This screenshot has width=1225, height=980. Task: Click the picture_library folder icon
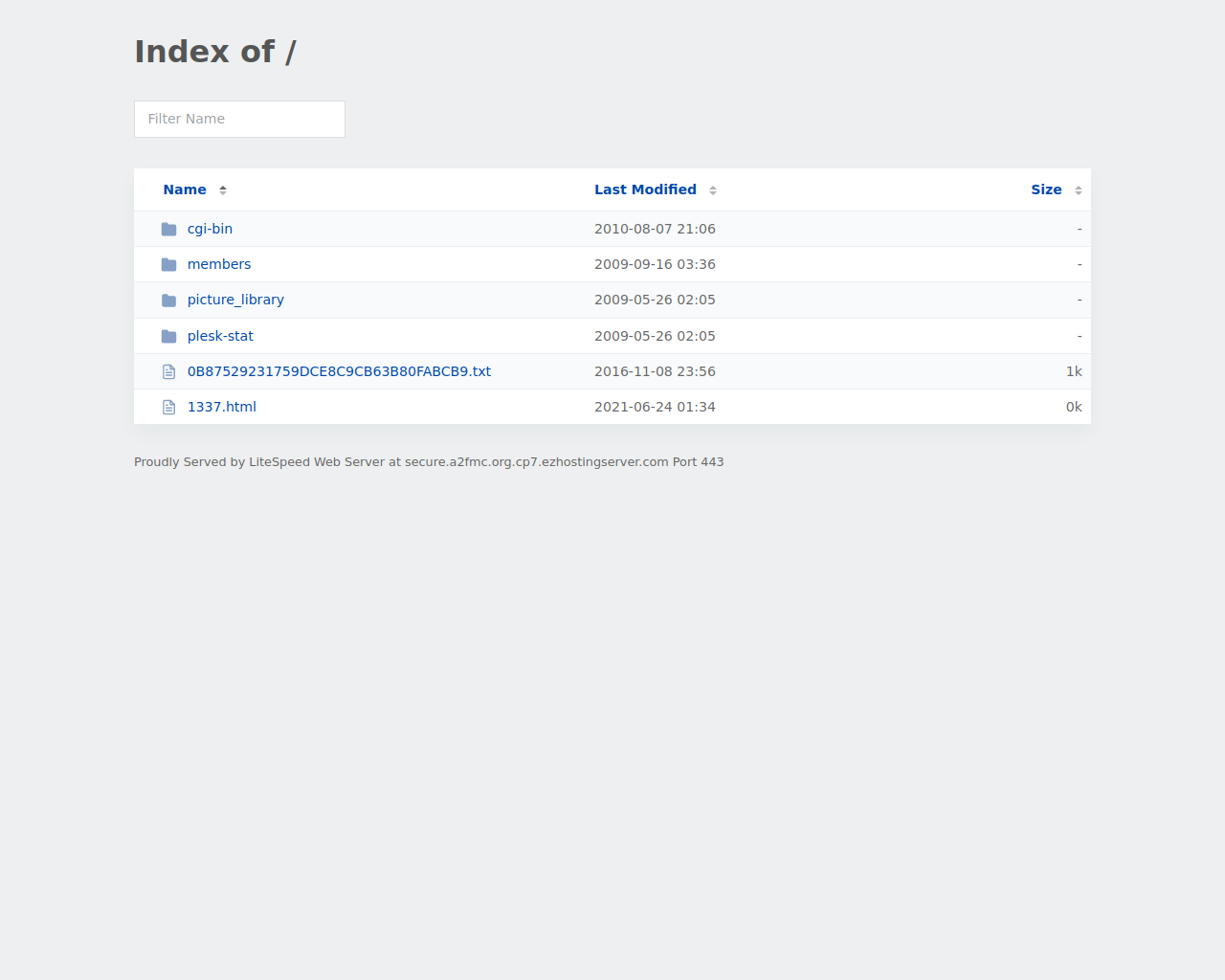point(169,301)
